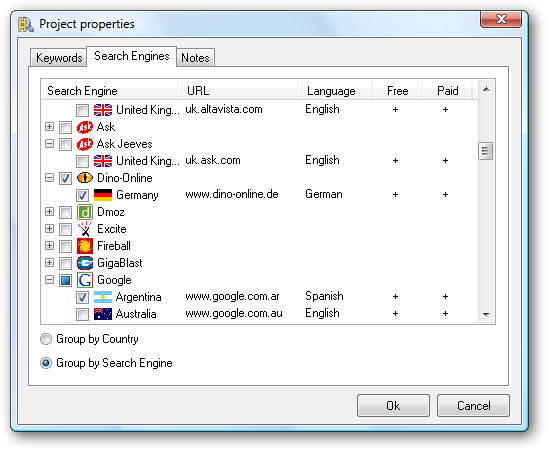Check the uk.ask.com United Kingdom checkbox
The image size is (547, 450).
(x=83, y=162)
